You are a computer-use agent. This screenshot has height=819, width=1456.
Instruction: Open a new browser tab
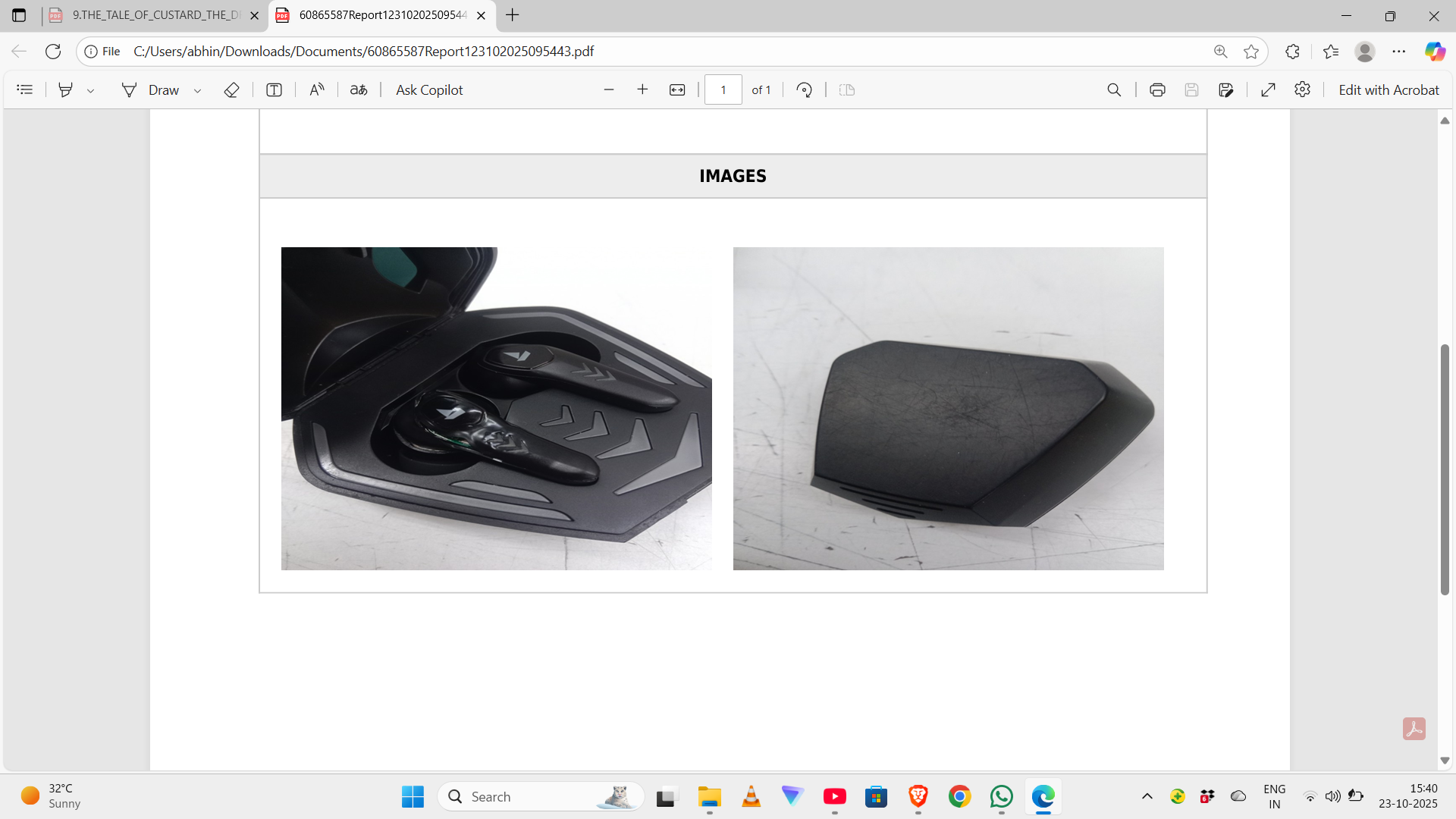click(513, 15)
